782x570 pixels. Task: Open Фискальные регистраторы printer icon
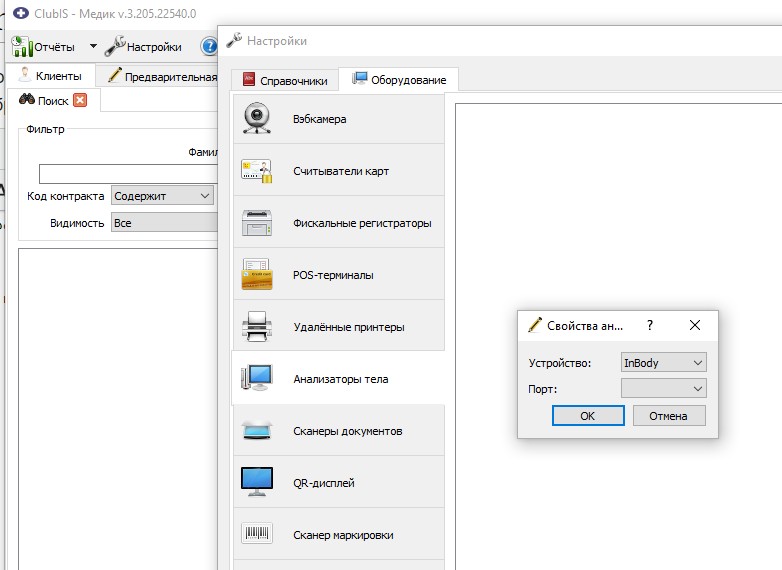[256, 222]
